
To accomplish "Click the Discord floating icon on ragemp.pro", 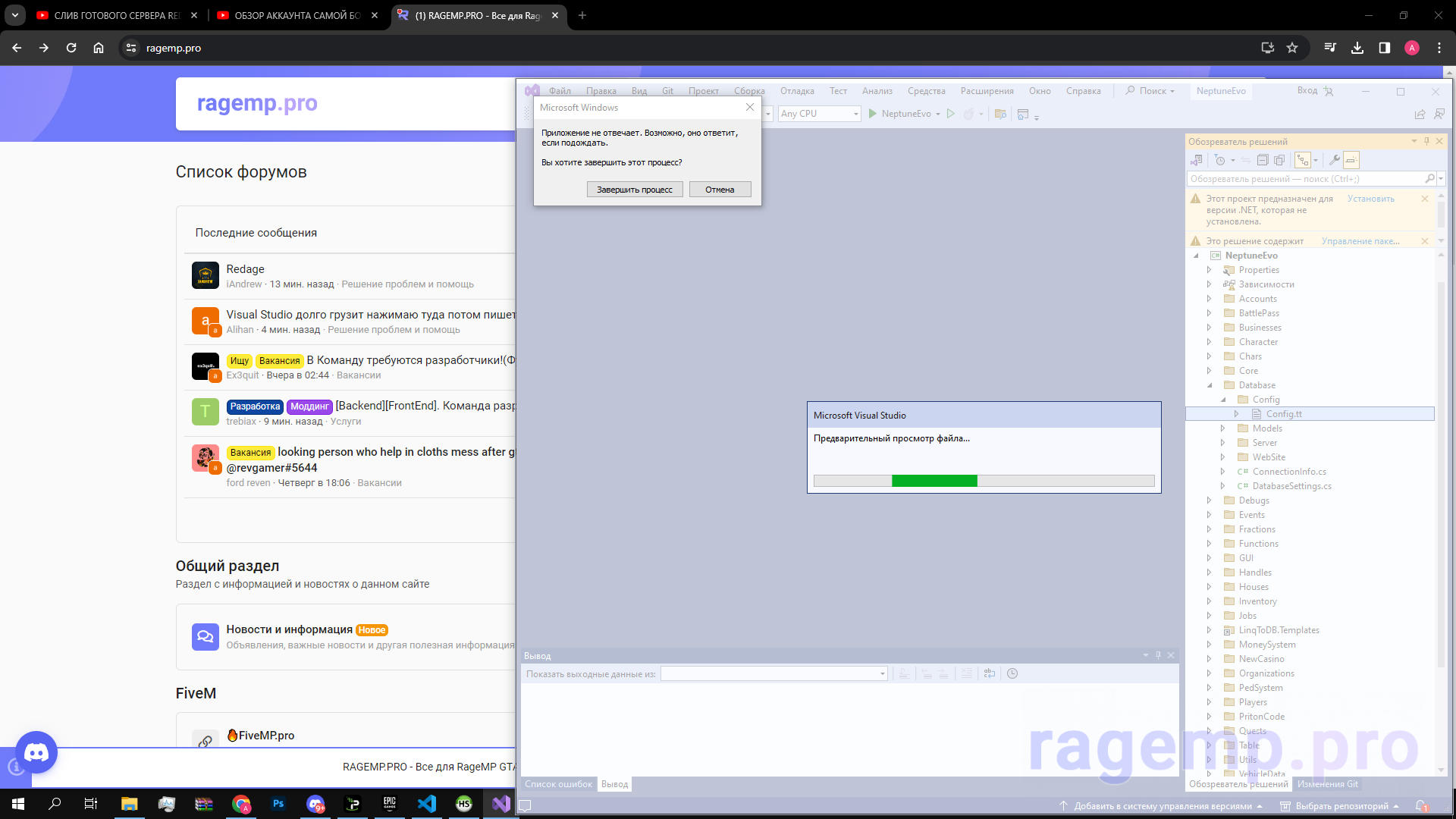I will [36, 752].
